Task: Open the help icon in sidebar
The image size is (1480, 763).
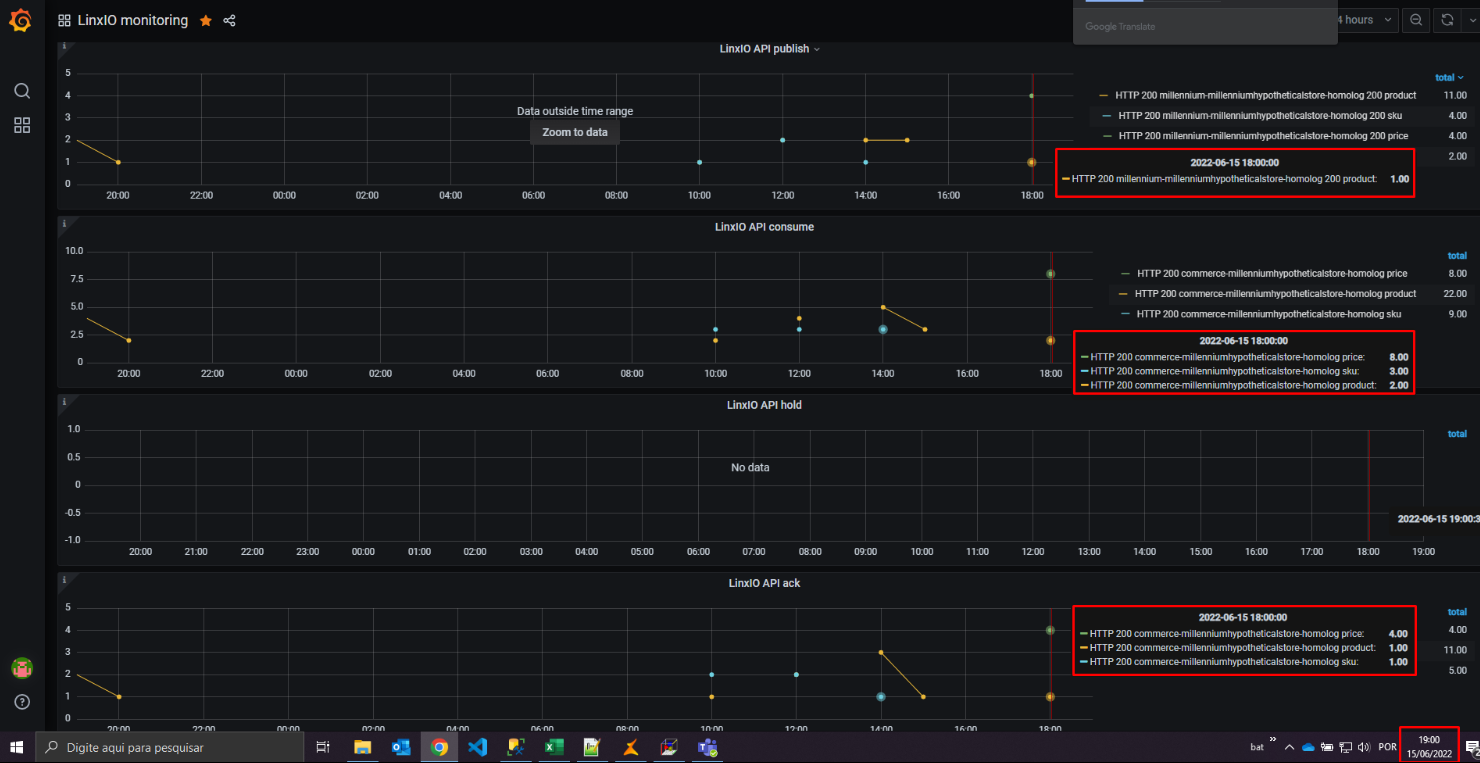Action: [x=22, y=701]
